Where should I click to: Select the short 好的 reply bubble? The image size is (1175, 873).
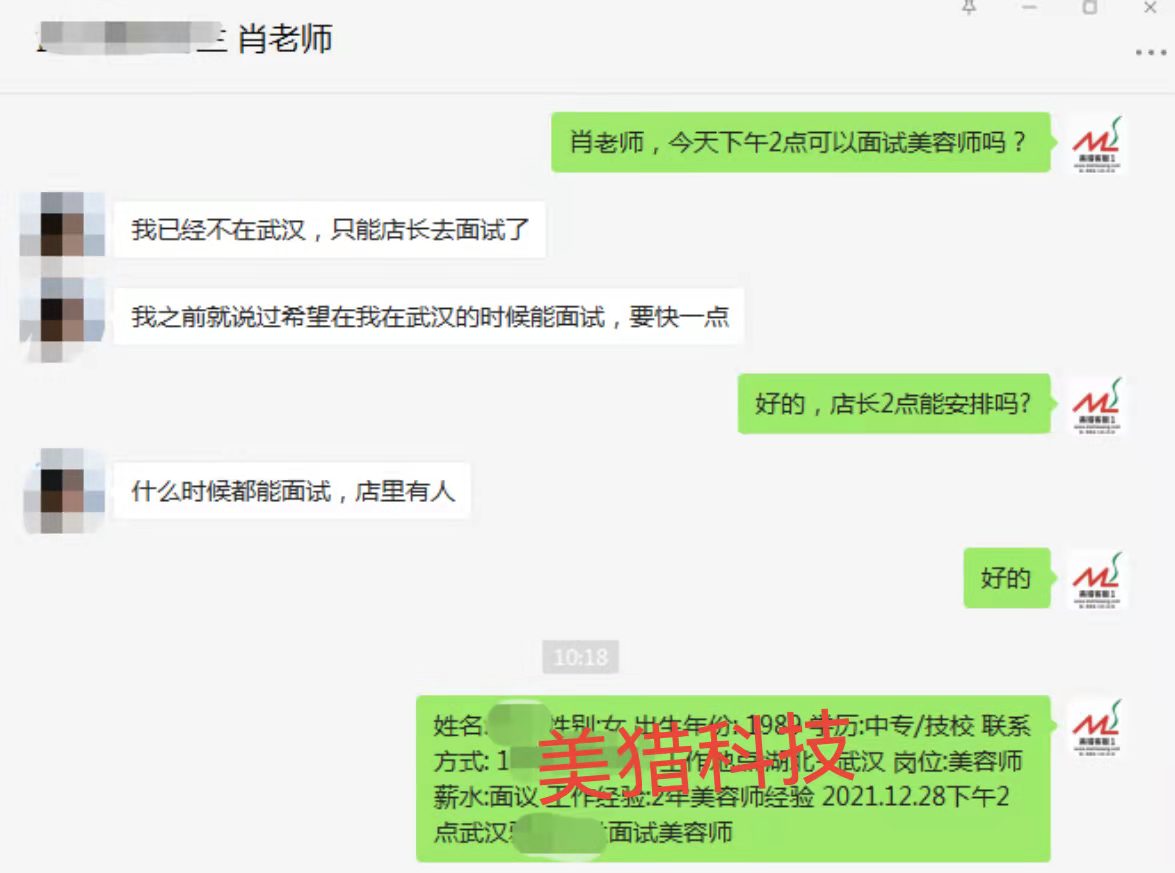pyautogui.click(x=1006, y=579)
